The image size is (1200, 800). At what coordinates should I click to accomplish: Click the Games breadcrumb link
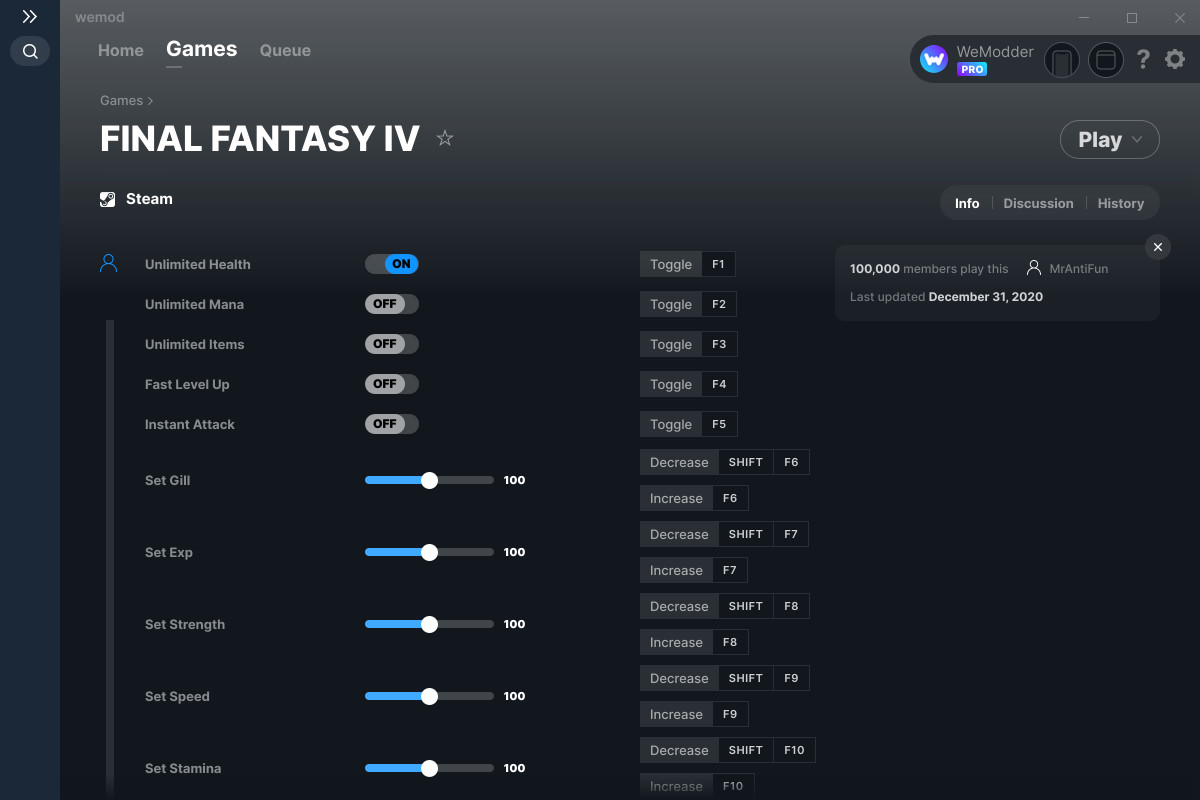(121, 101)
